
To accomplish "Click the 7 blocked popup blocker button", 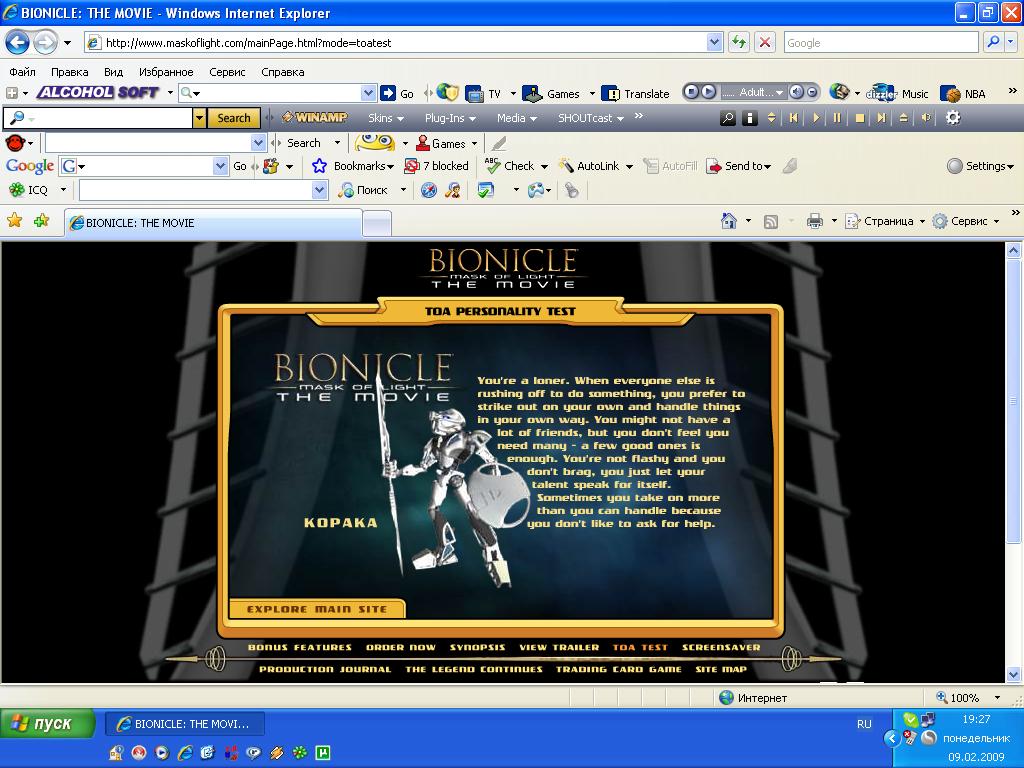I will pyautogui.click(x=436, y=166).
